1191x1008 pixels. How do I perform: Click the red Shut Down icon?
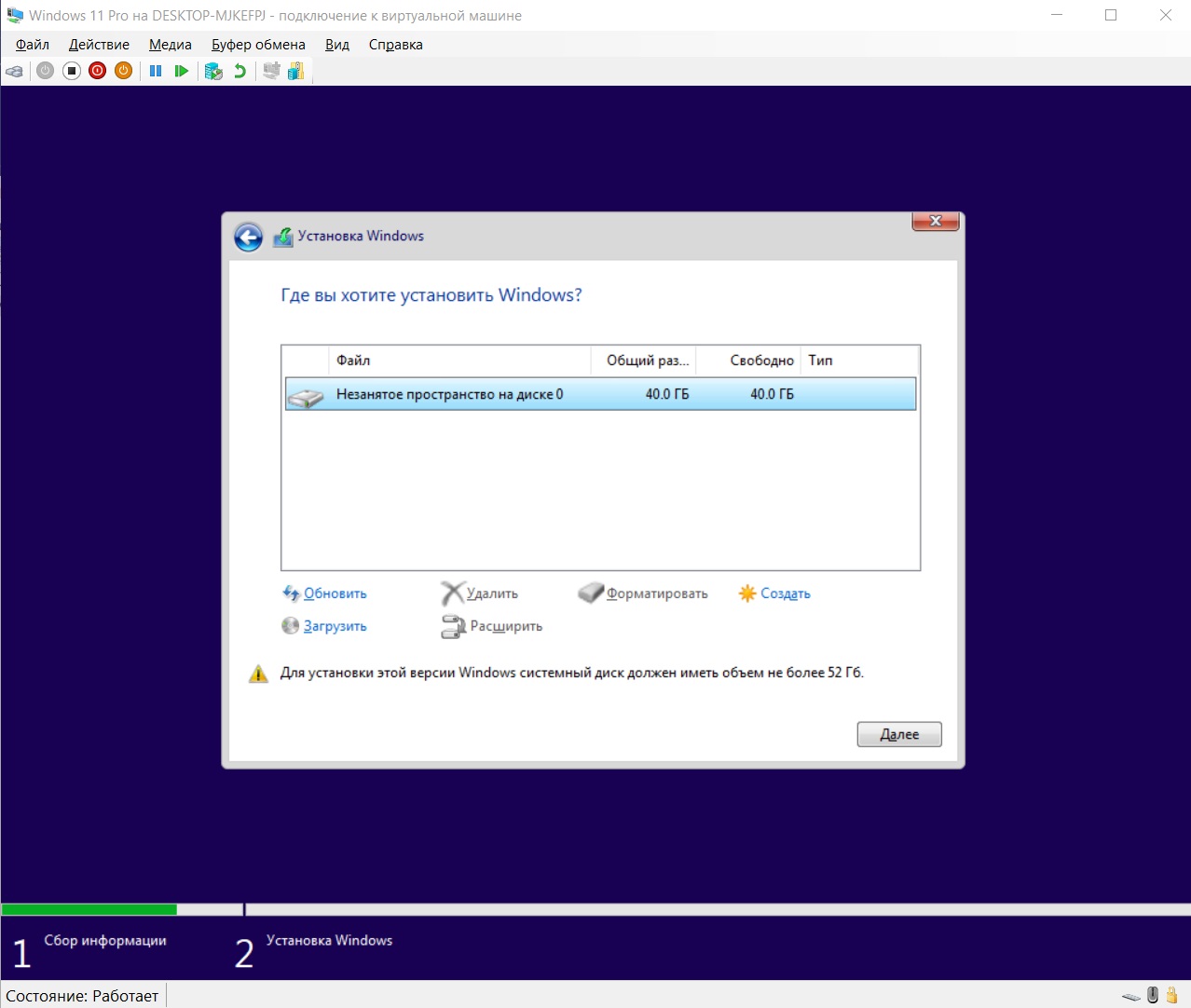(98, 71)
